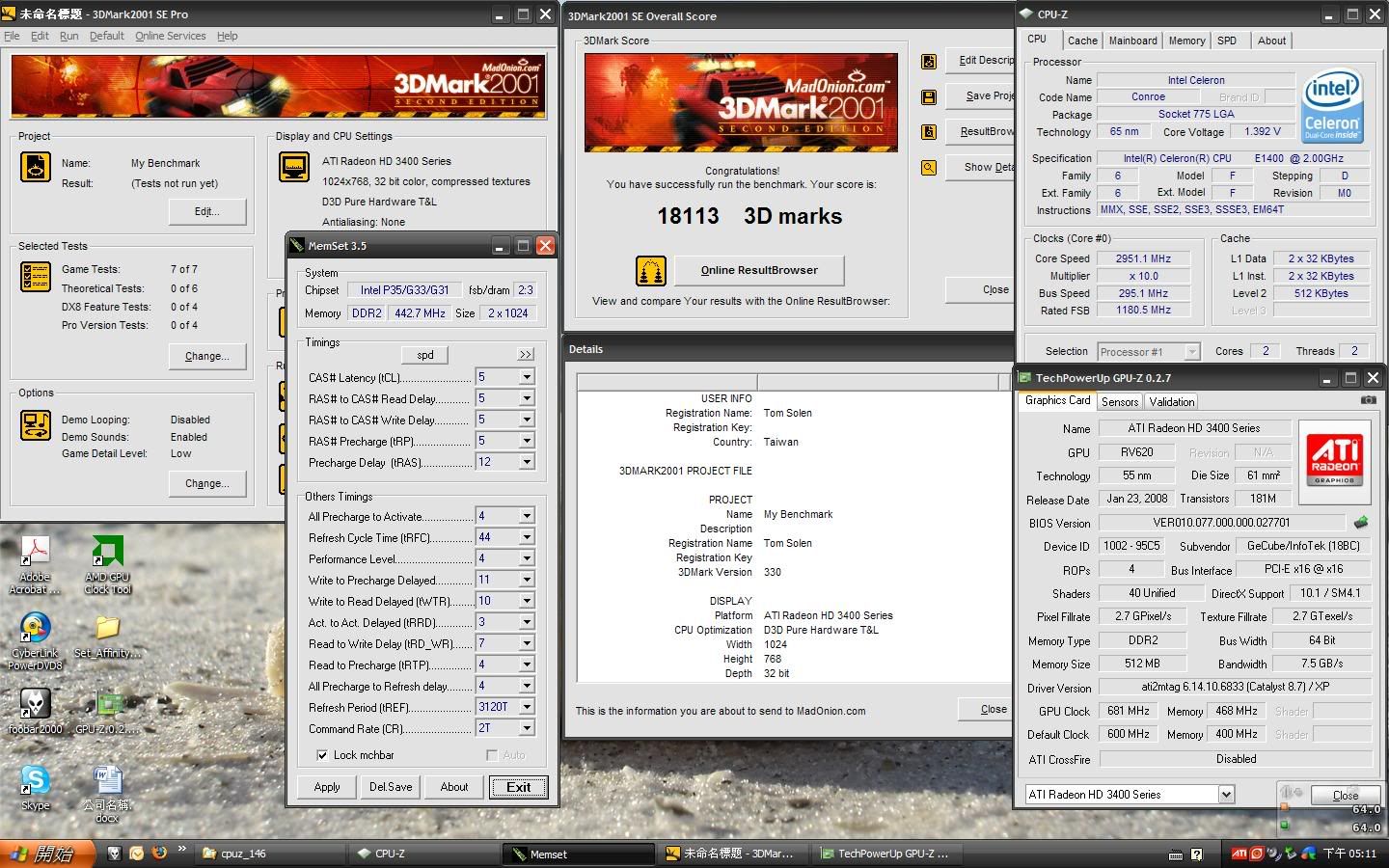Viewport: 1389px width, 868px height.
Task: Click the GPU-Z BIOS save chip icon
Action: point(1361,523)
